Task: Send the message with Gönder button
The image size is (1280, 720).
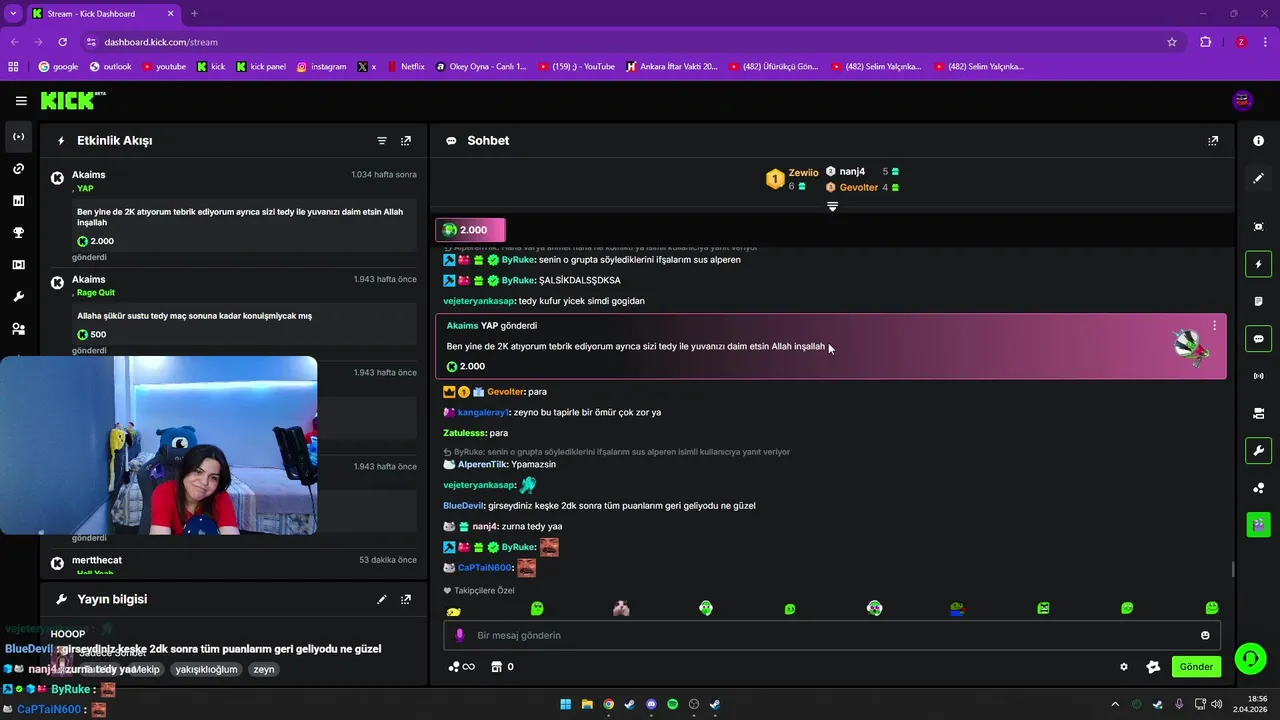Action: 1196,667
